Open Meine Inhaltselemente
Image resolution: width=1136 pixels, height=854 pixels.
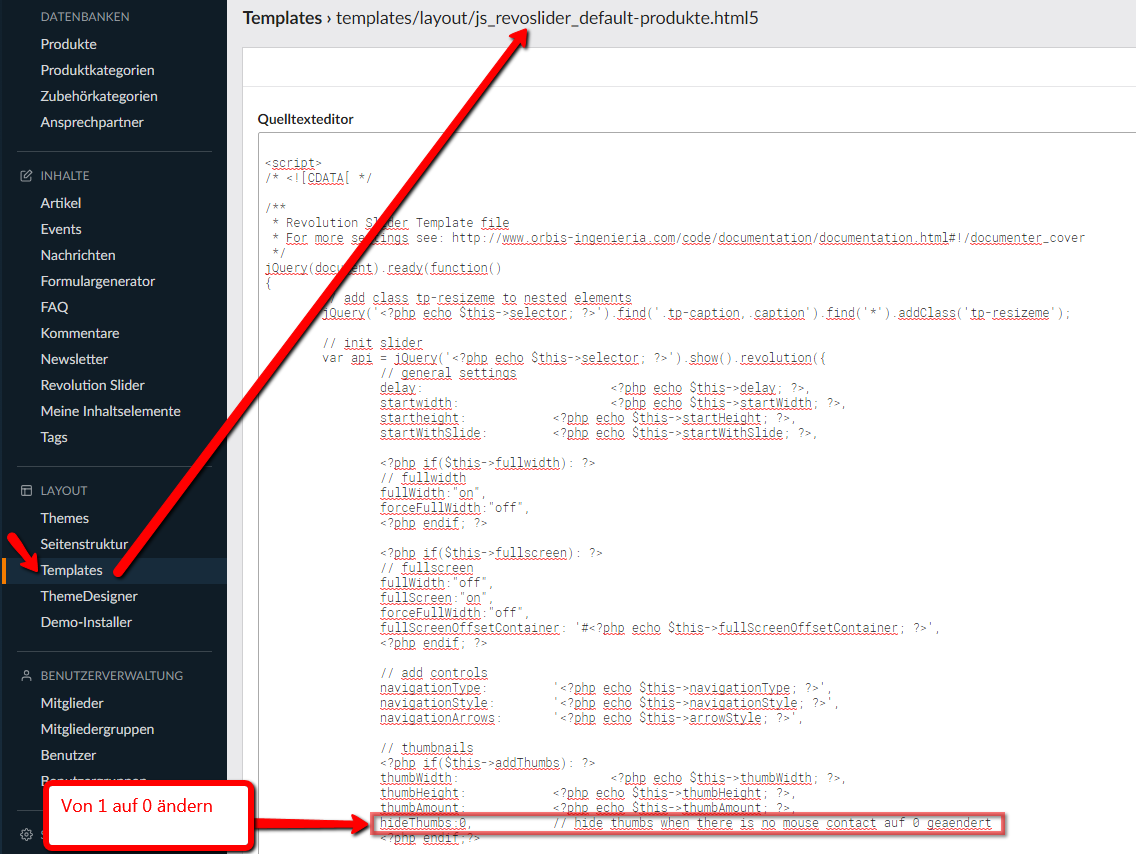pyautogui.click(x=110, y=412)
